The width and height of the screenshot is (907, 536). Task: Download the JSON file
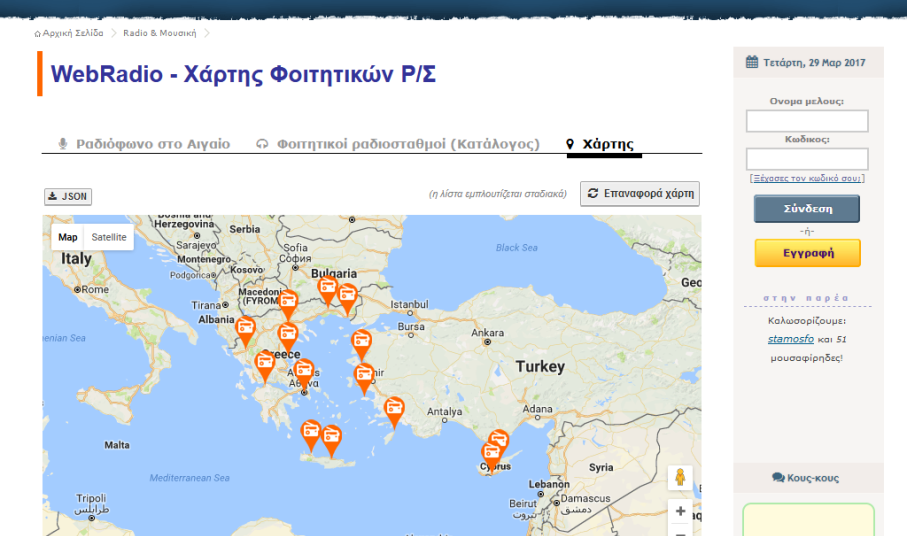(x=68, y=196)
